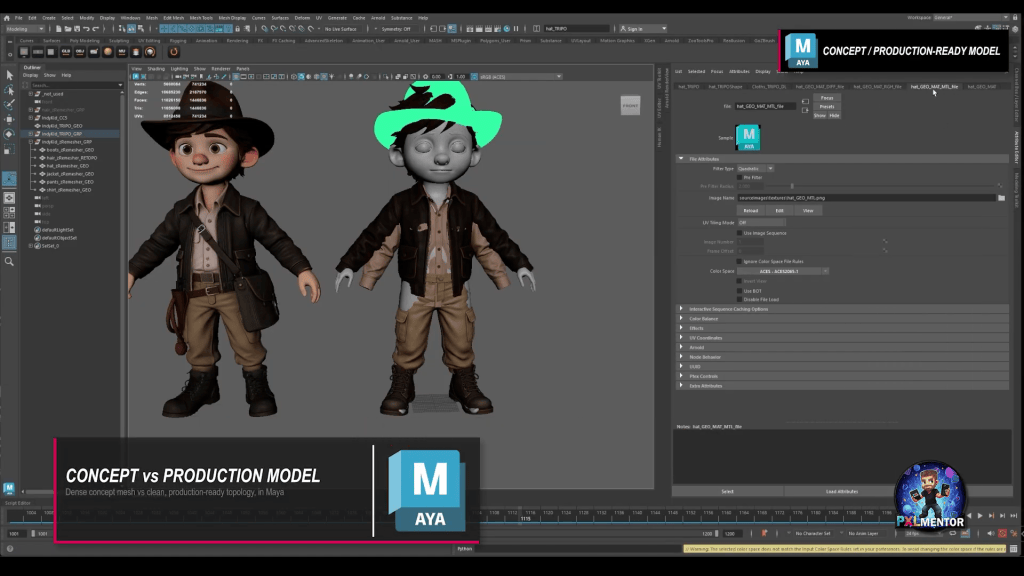Click the OBJ shelf icon
This screenshot has width=1024, height=576.
pyautogui.click(x=80, y=52)
